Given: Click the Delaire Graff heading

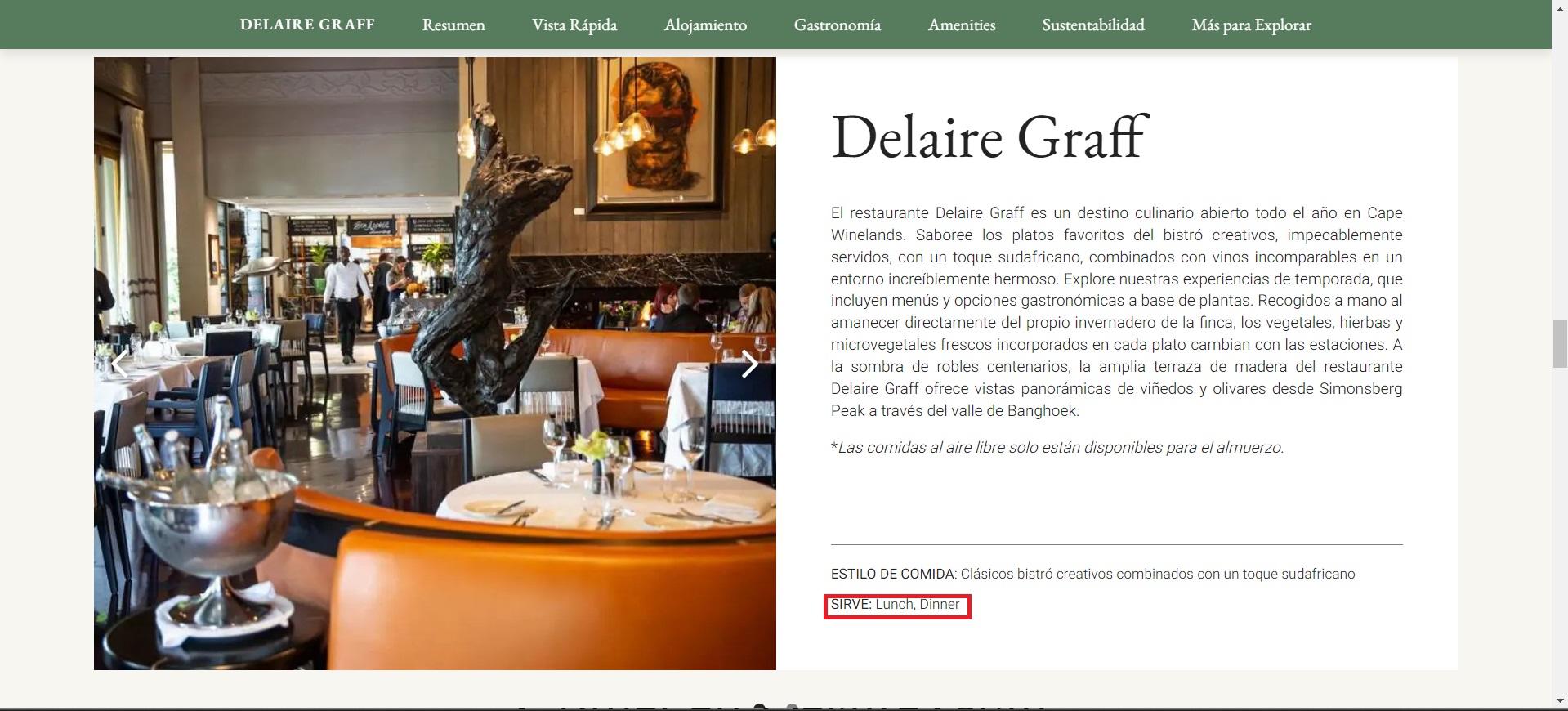Looking at the screenshot, I should (x=989, y=136).
